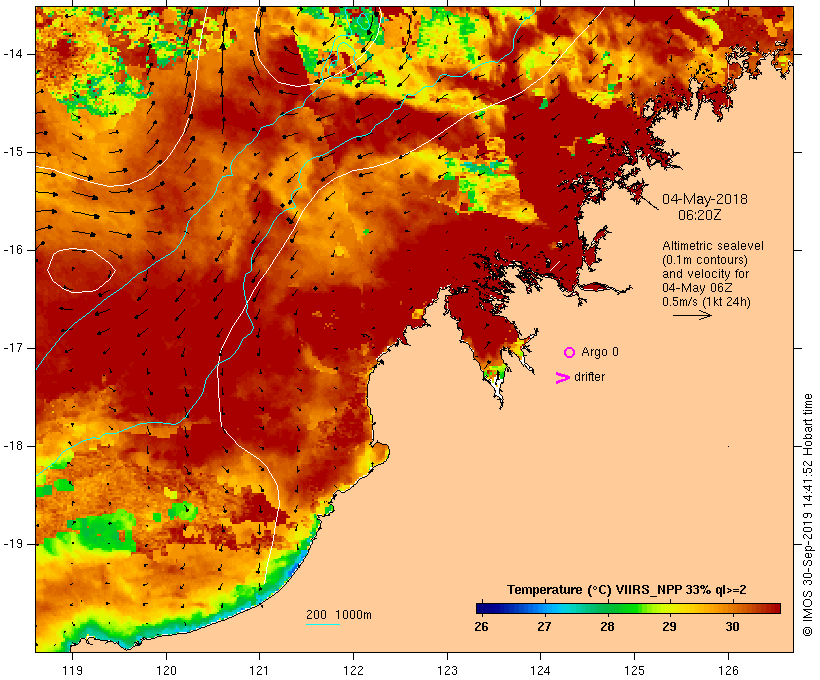Click the longitude label 124
The width and height of the screenshot is (820, 680).
pyautogui.click(x=541, y=670)
